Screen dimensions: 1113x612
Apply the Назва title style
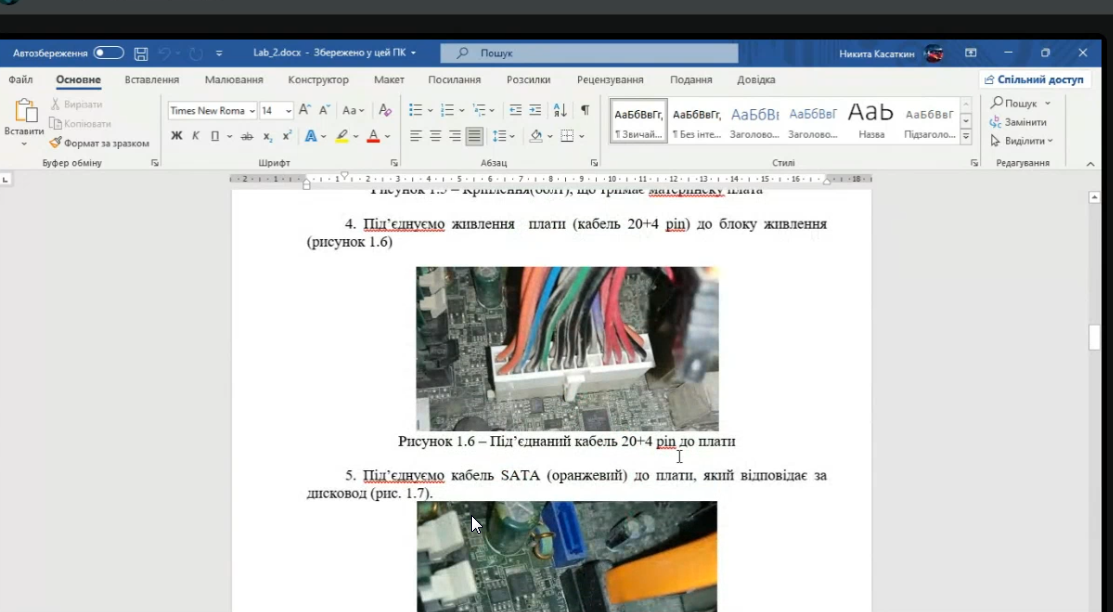871,121
